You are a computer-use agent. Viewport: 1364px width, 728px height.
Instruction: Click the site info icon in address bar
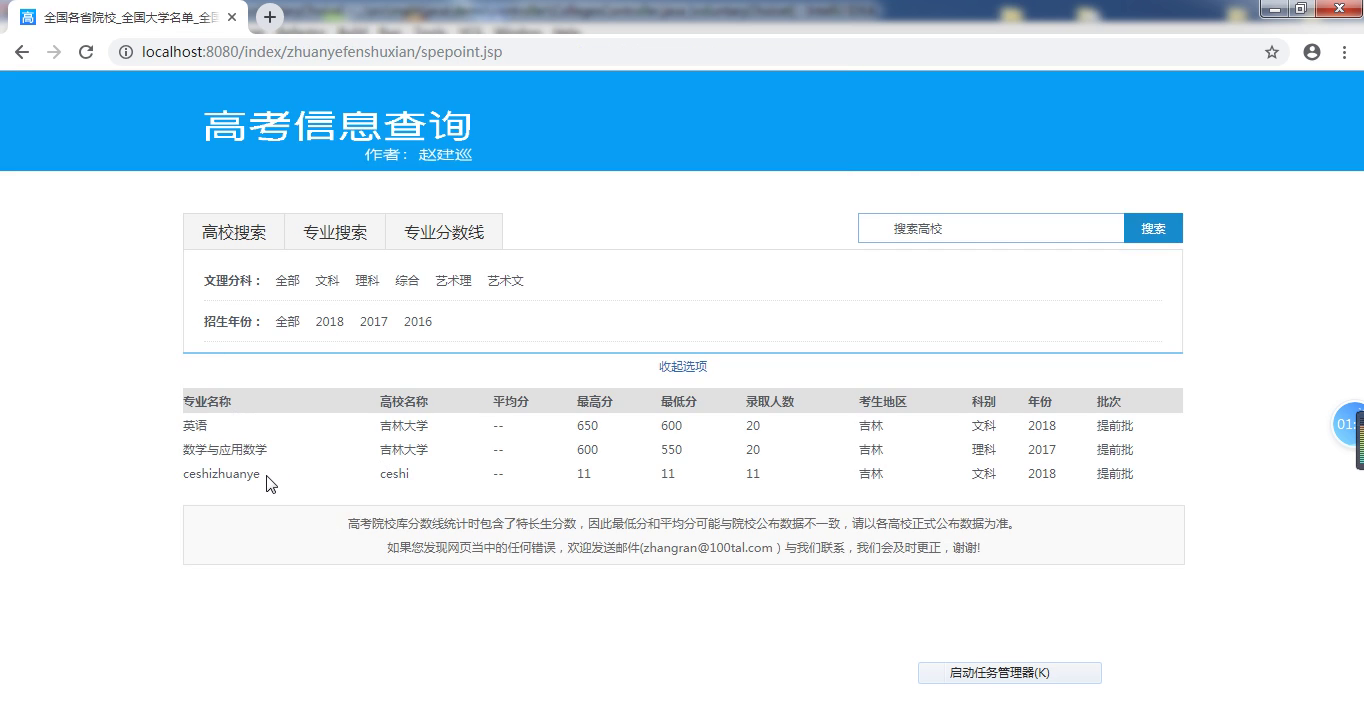(x=126, y=52)
